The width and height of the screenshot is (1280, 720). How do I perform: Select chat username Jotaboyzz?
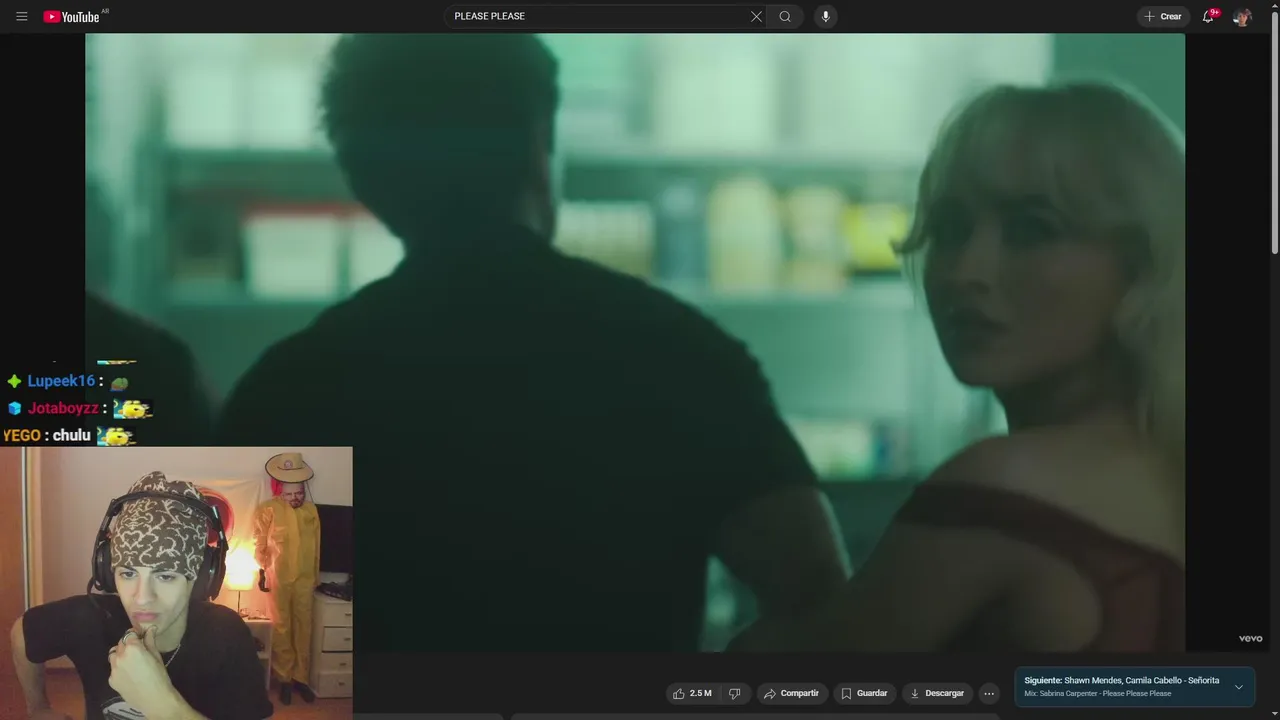coord(63,408)
